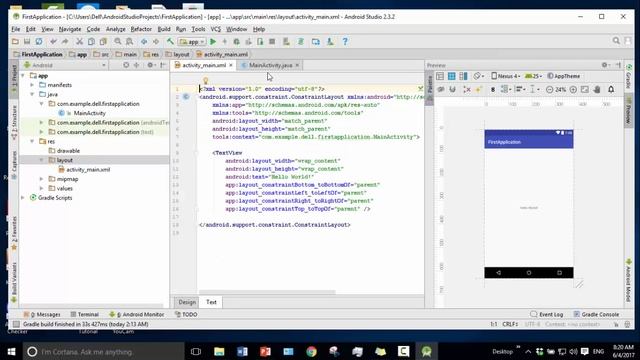Click zoom out minus icon in Preview
This screenshot has width=640, height=360.
(x=549, y=89)
